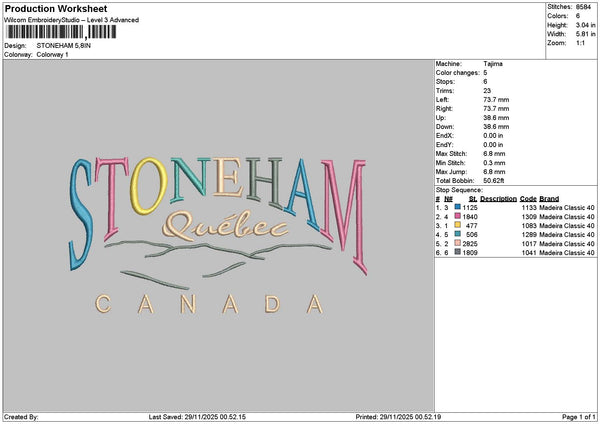Click the barcode under the worksheet title
Image resolution: width=600 pixels, height=424 pixels.
62,32
